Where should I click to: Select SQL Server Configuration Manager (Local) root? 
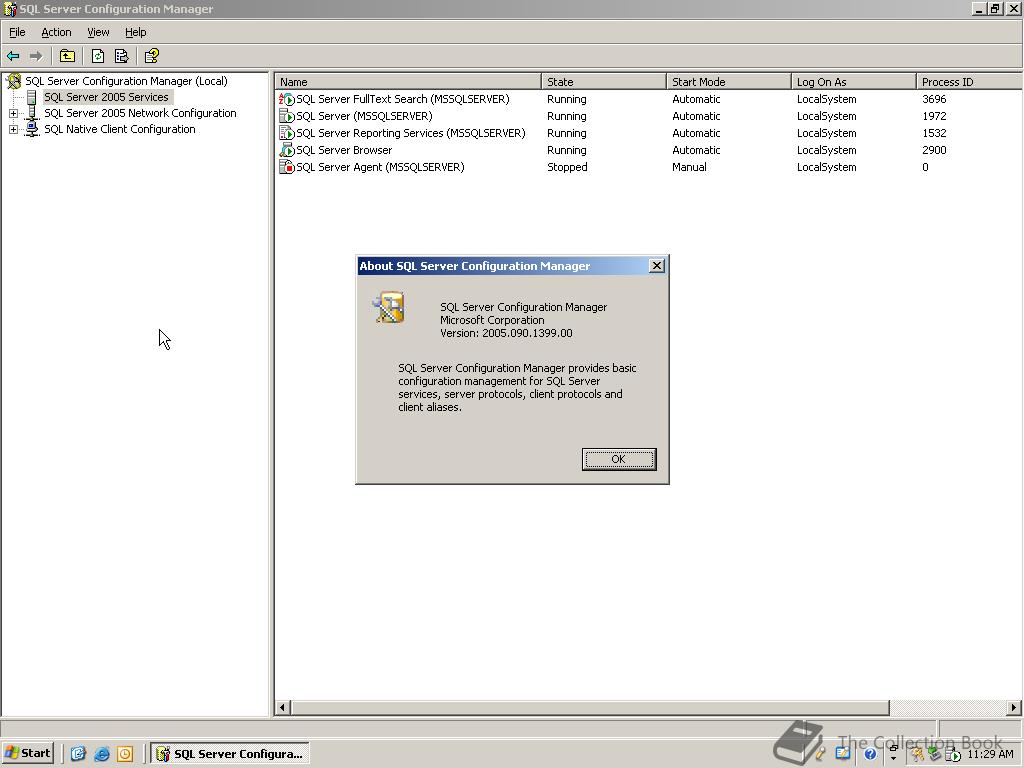click(x=126, y=81)
